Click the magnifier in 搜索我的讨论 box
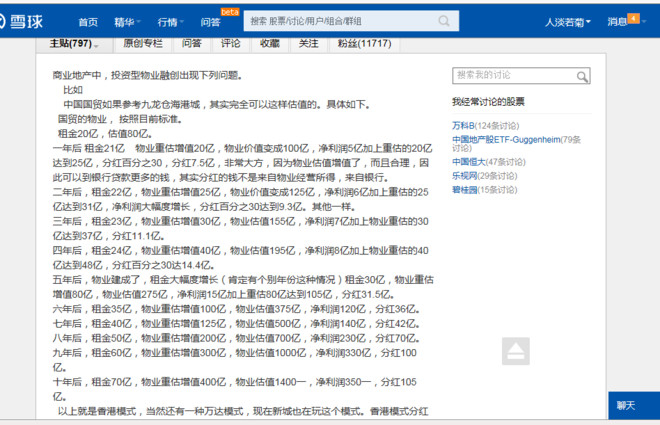Screen dimensions: 660x425 point(582,77)
